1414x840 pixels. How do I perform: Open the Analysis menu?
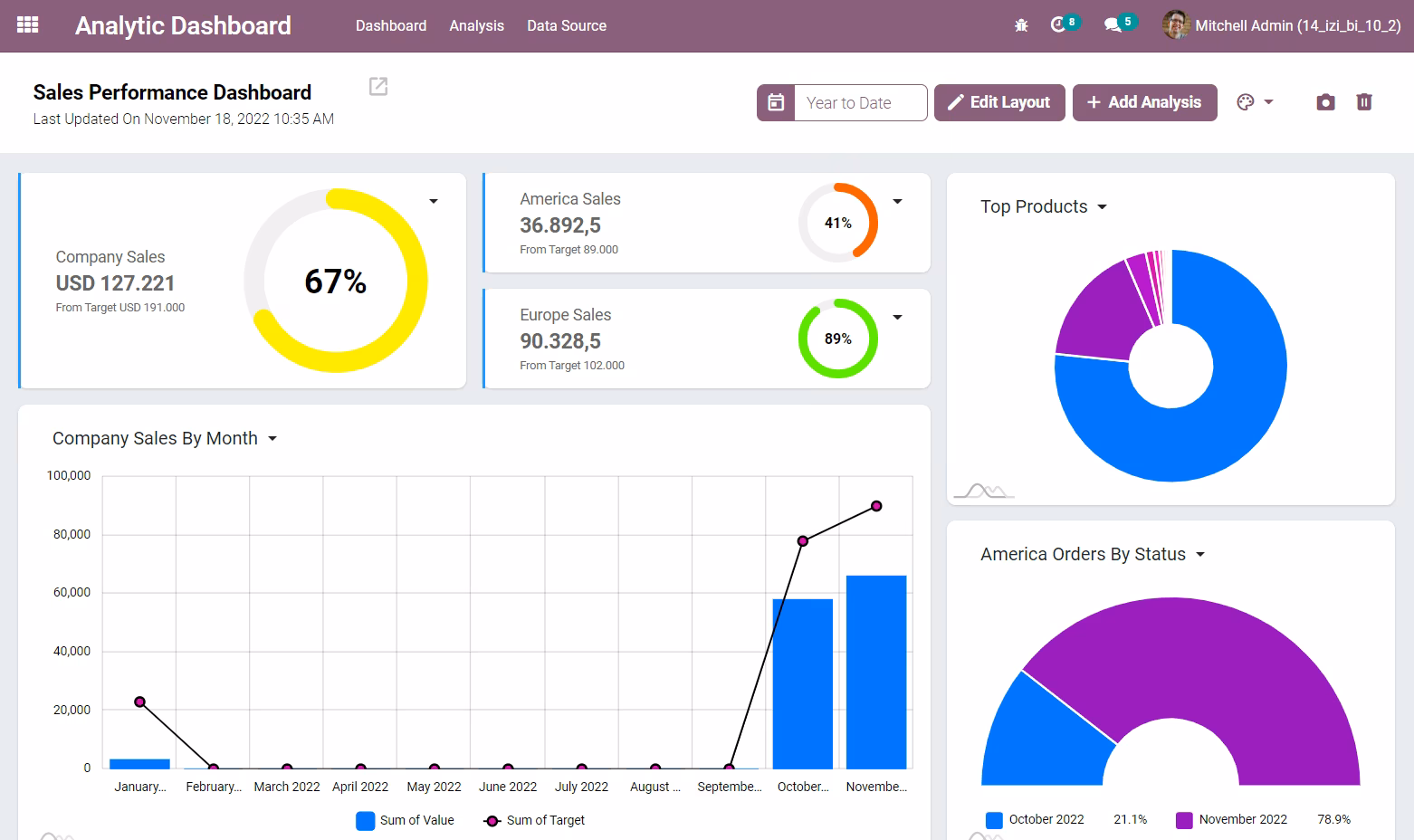(x=476, y=25)
